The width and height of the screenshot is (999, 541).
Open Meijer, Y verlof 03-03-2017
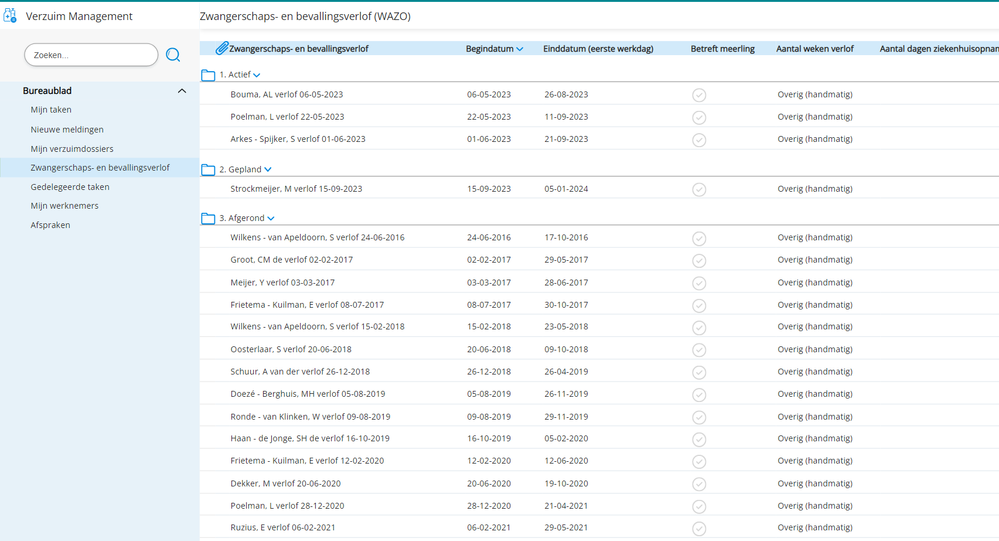click(282, 282)
